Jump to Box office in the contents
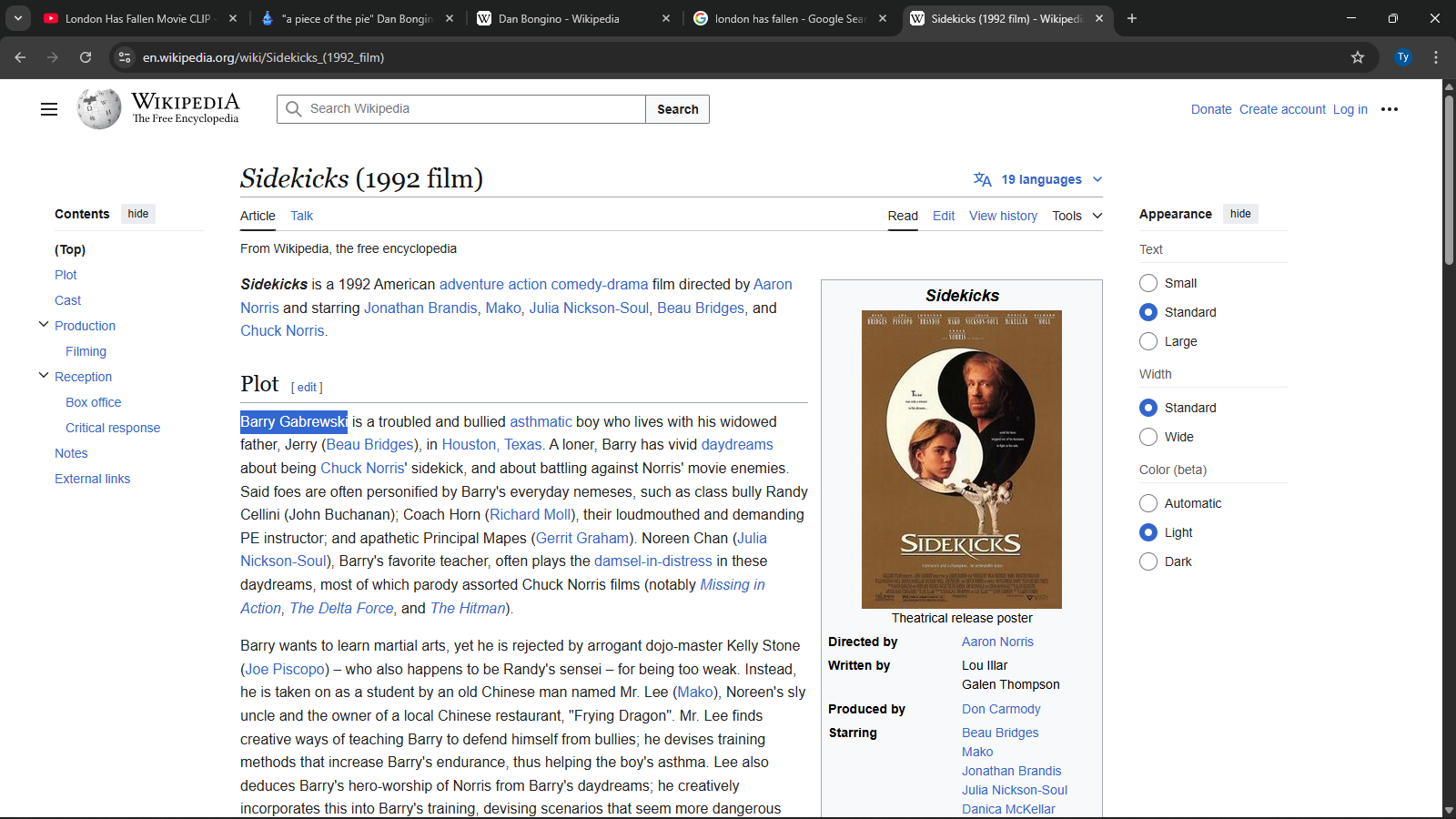 [93, 402]
